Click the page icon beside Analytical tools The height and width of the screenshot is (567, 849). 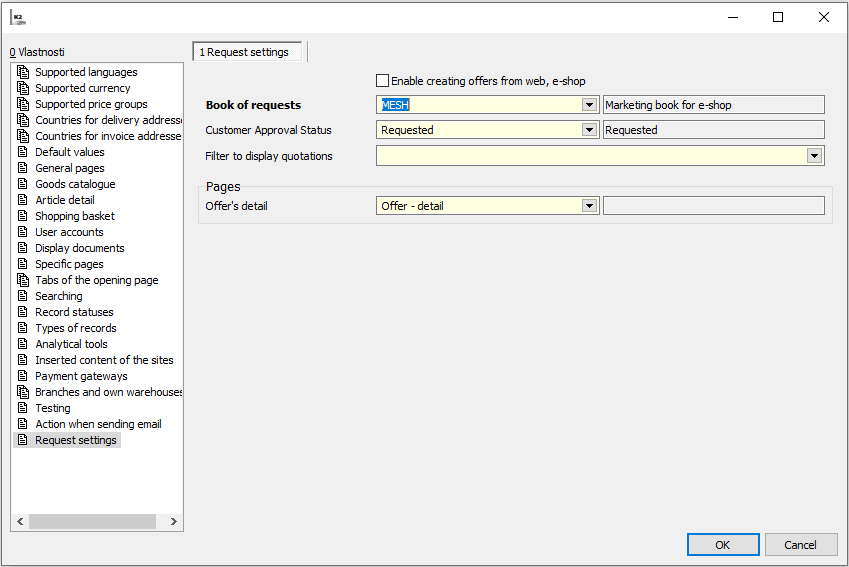click(x=23, y=344)
